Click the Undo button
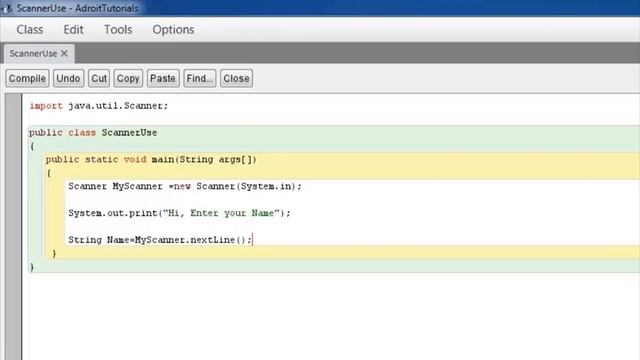640x360 pixels. [x=68, y=78]
